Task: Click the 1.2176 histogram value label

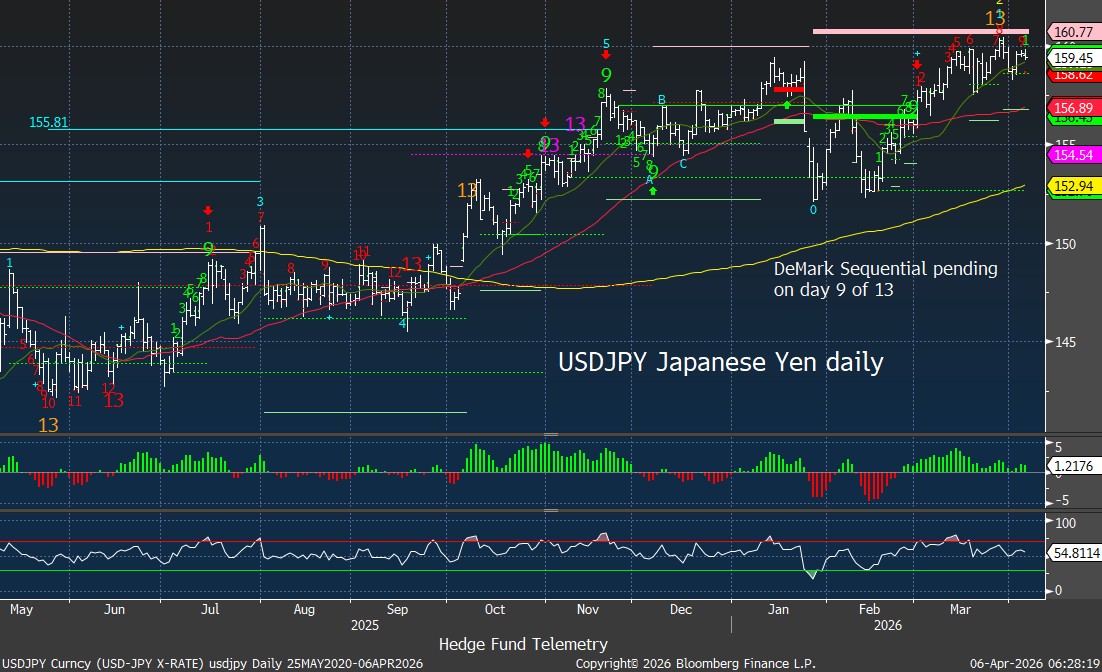Action: [x=1073, y=465]
